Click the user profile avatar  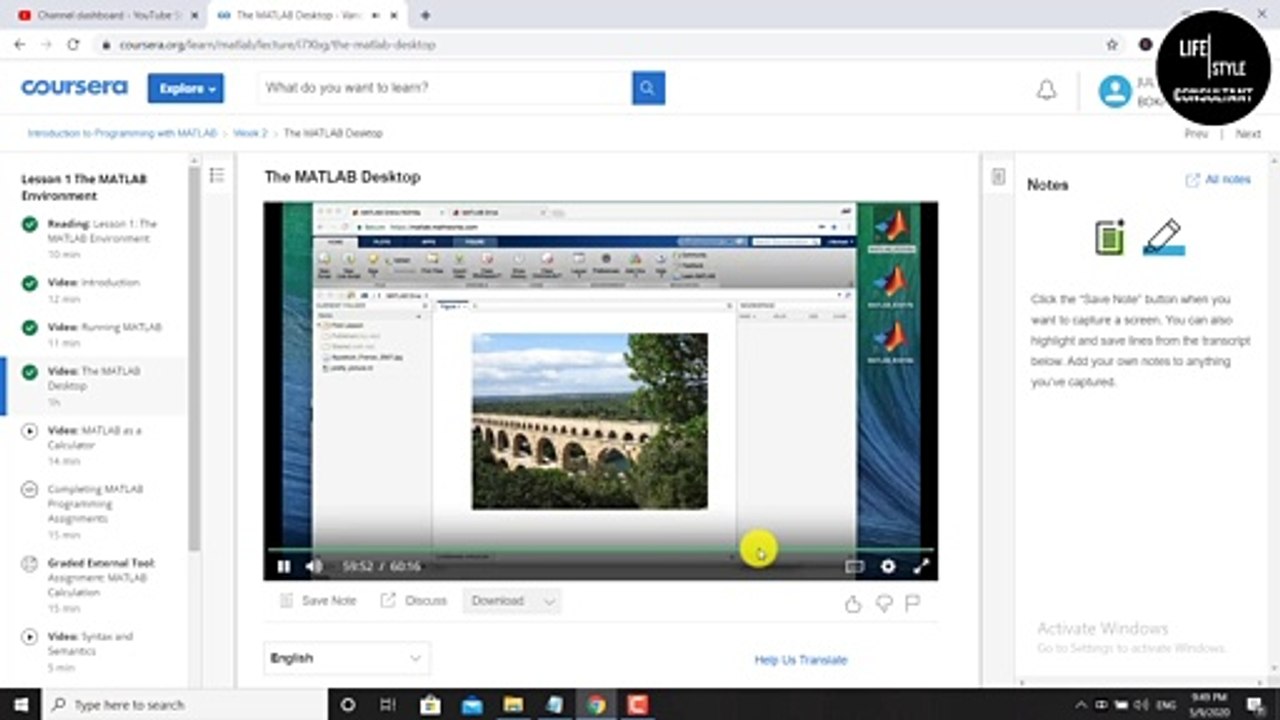pos(1115,91)
